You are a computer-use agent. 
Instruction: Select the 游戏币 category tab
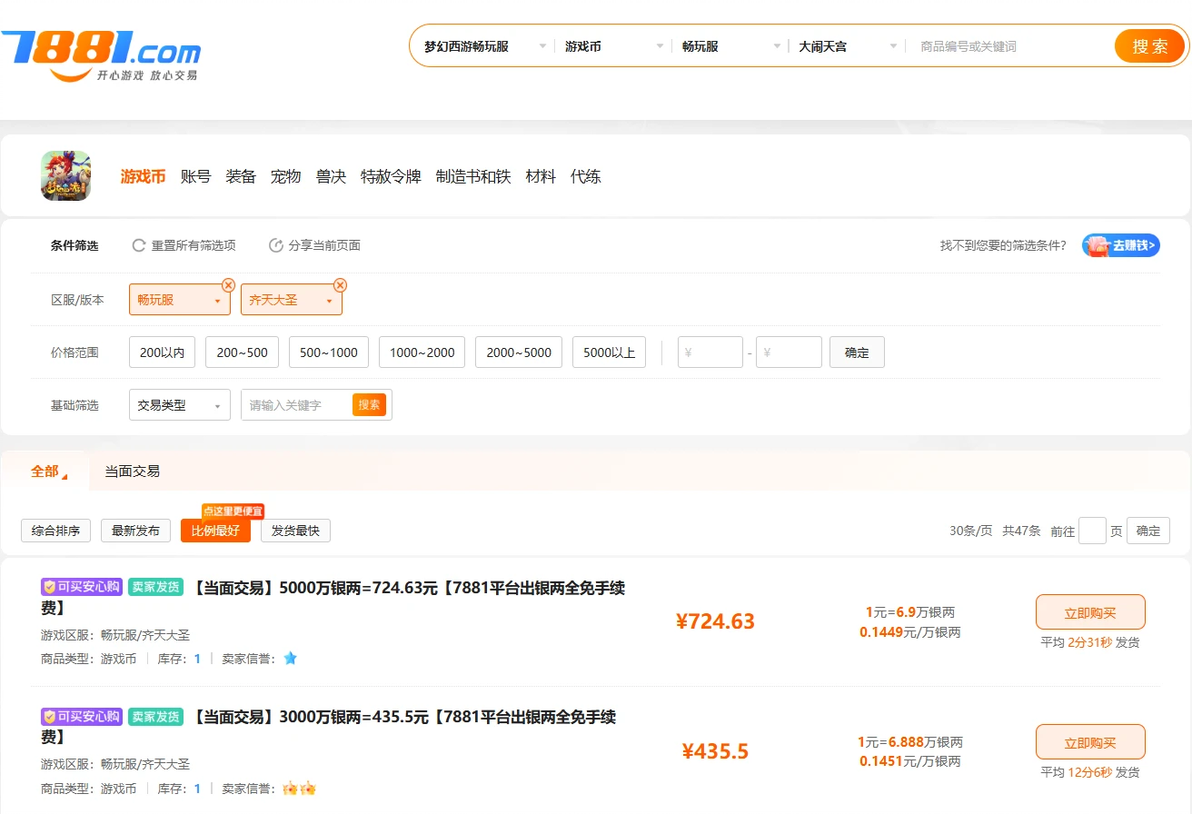[143, 176]
